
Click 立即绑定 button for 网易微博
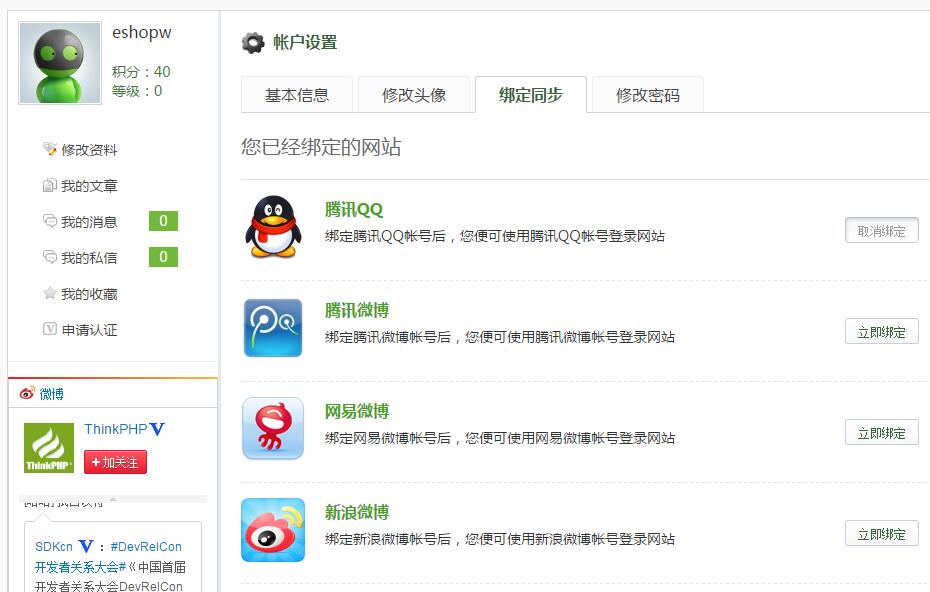[881, 432]
